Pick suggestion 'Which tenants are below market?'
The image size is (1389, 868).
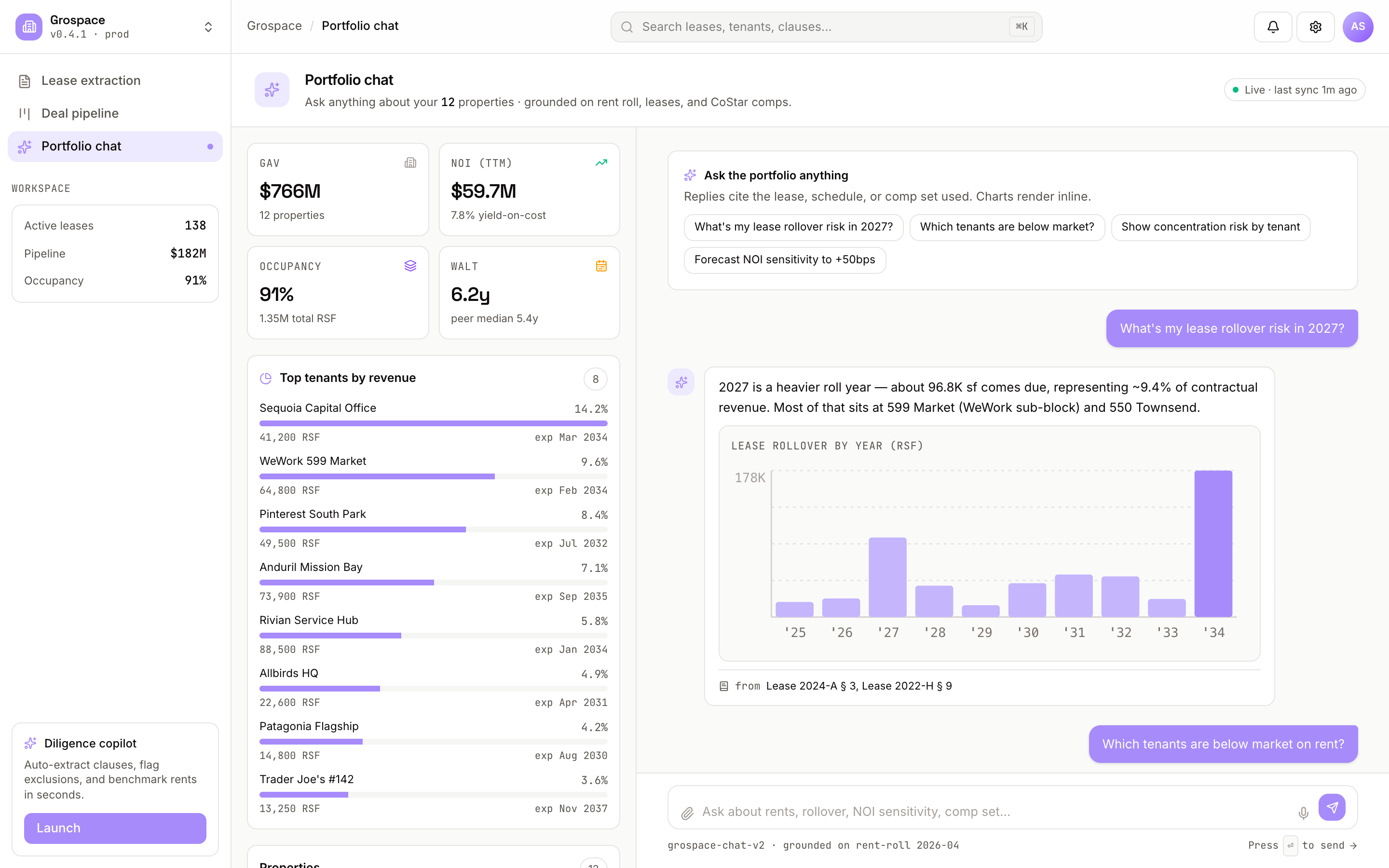tap(1007, 227)
